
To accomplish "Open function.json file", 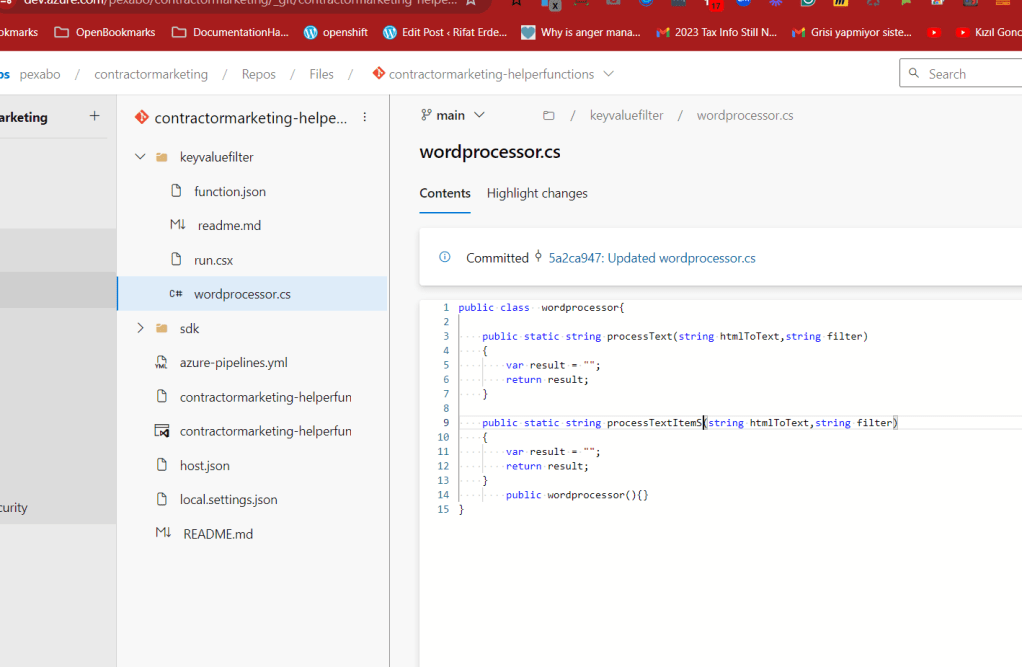I will click(229, 191).
